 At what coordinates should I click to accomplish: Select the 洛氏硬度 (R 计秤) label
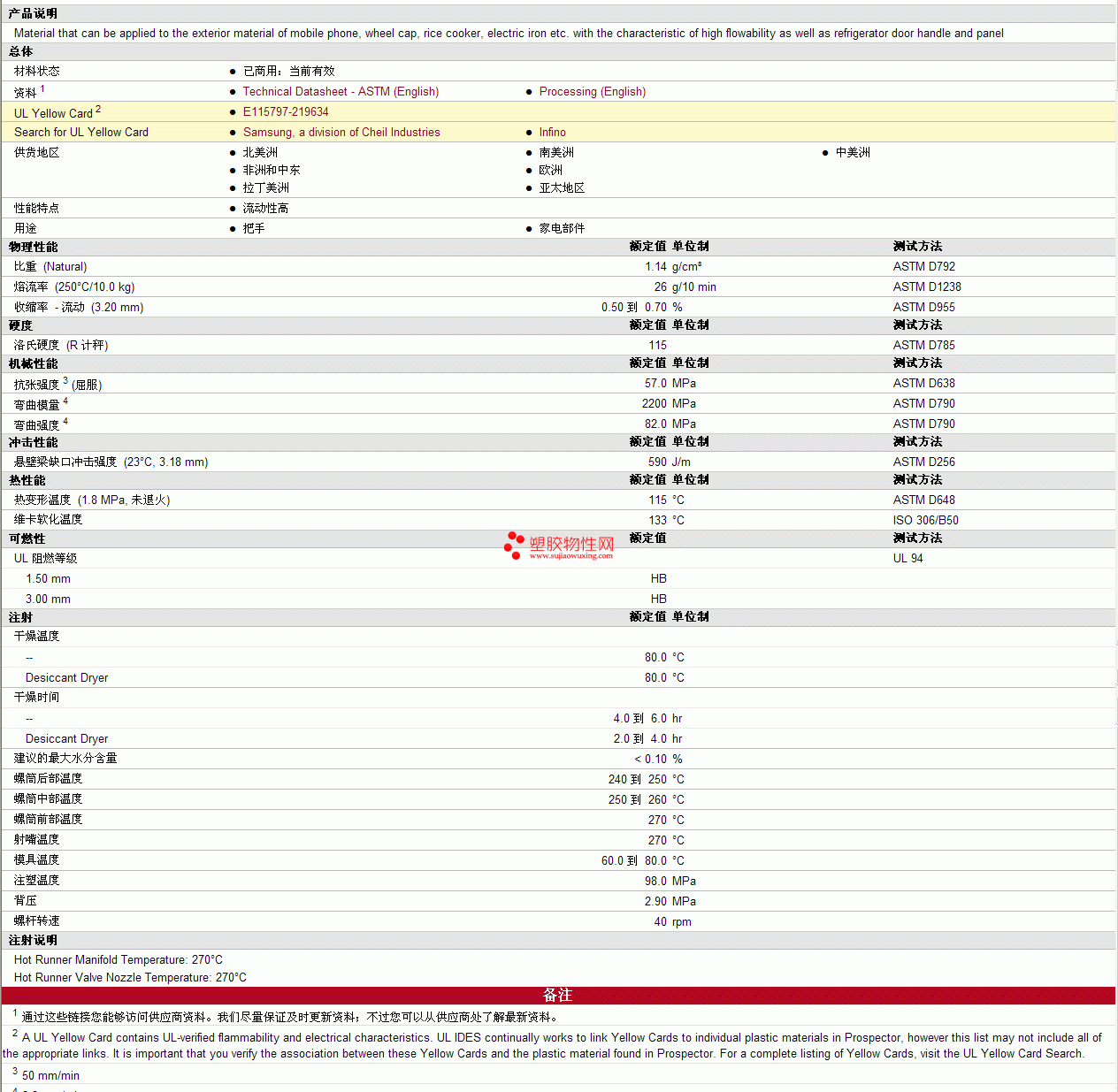tap(61, 346)
